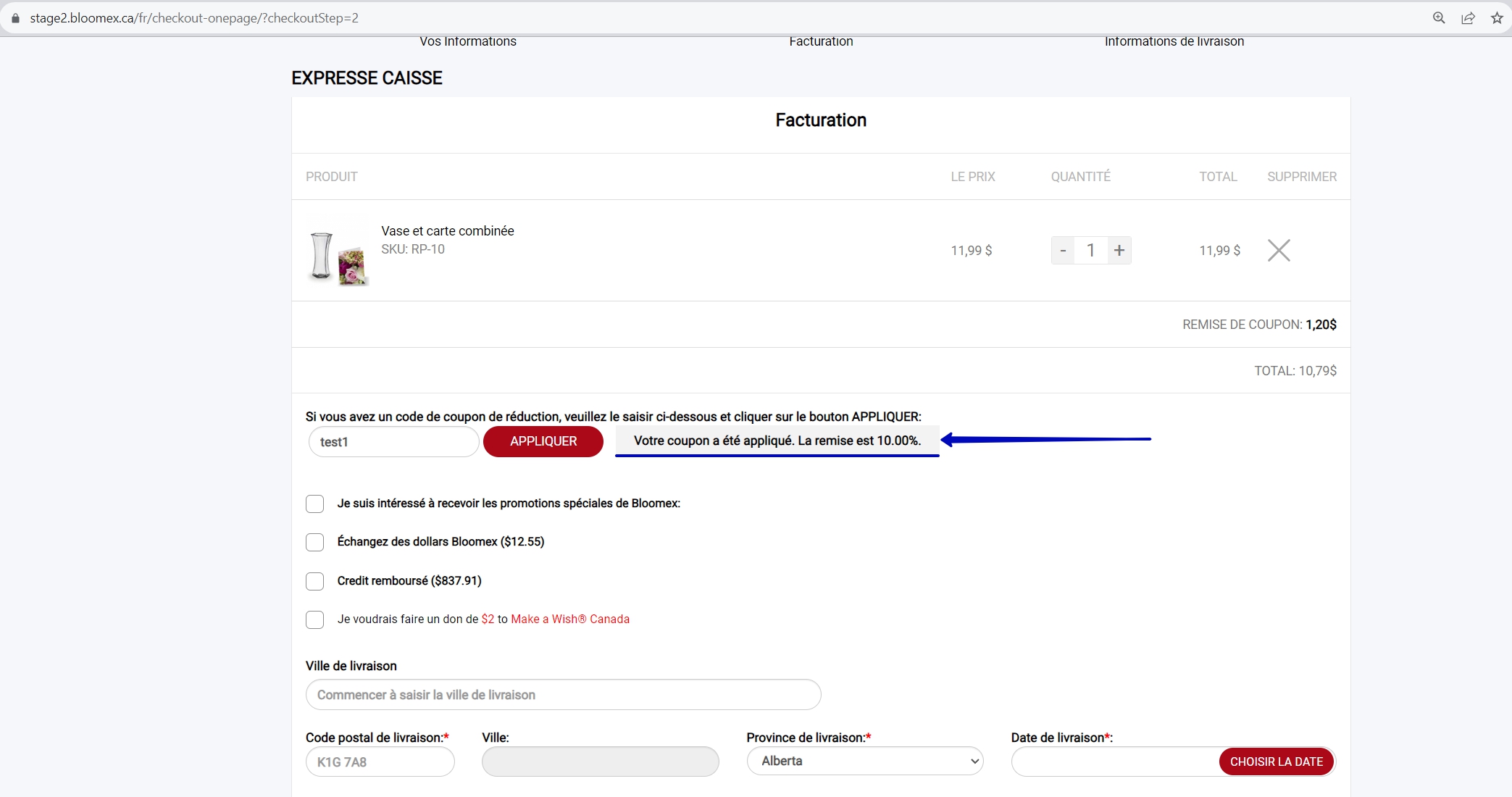Tick the Credit remboursé checkbox
The height and width of the screenshot is (797, 1512).
(314, 581)
